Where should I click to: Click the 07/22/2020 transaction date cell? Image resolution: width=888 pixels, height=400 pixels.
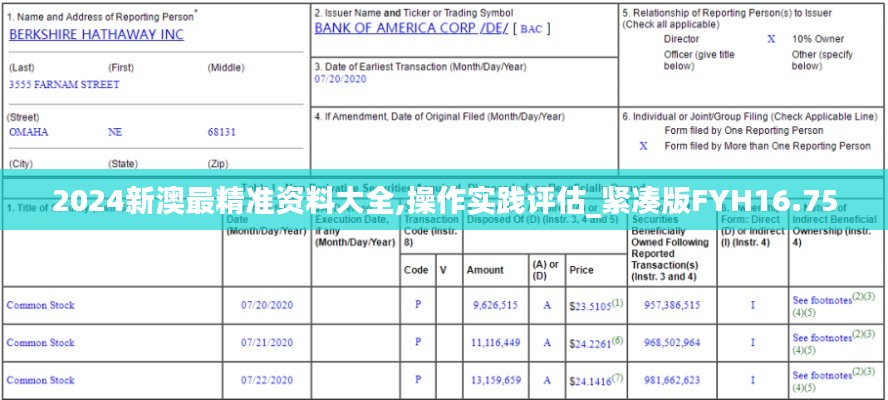[x=267, y=380]
